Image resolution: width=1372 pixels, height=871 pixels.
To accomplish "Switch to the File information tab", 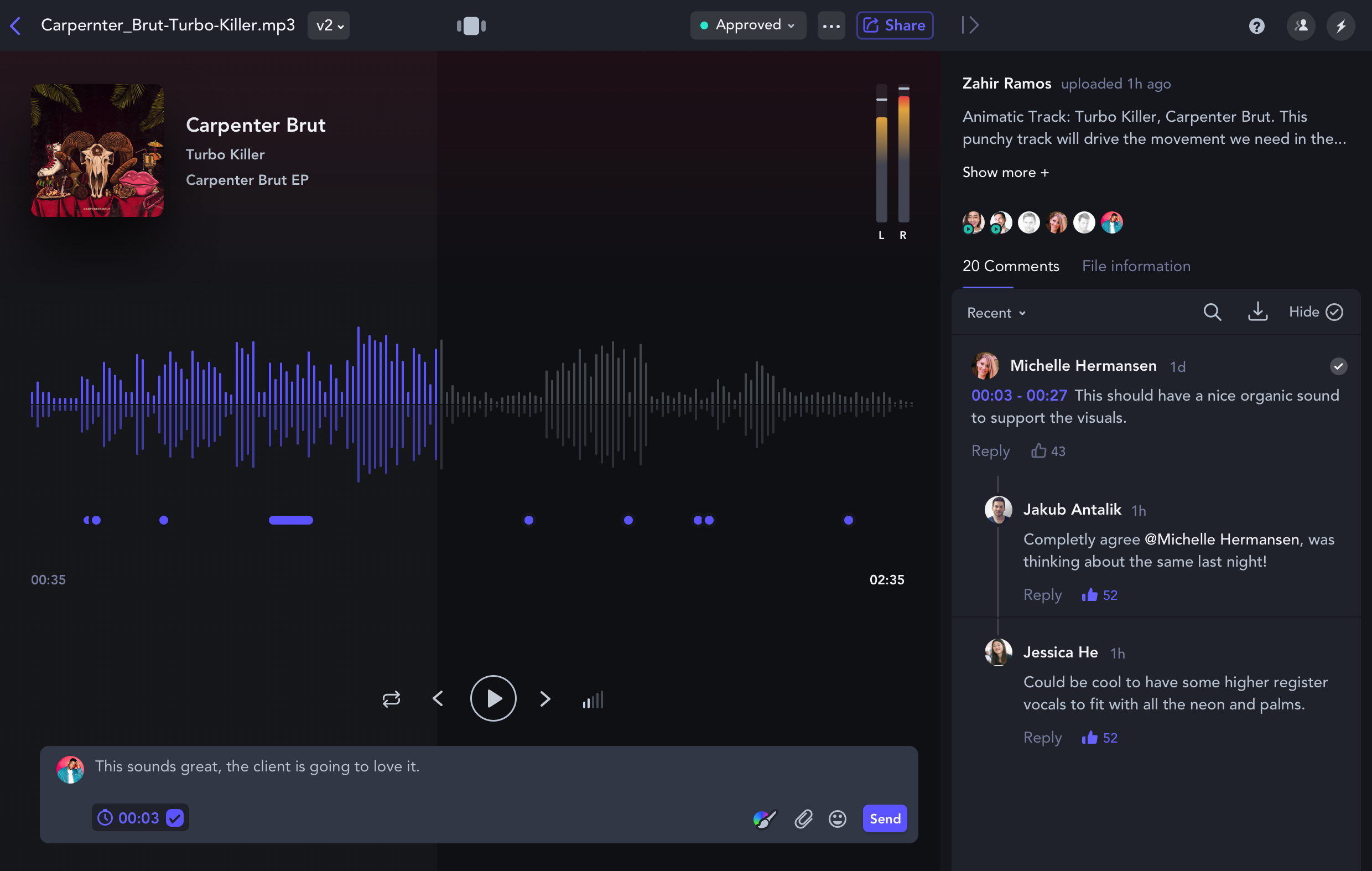I will click(x=1136, y=266).
